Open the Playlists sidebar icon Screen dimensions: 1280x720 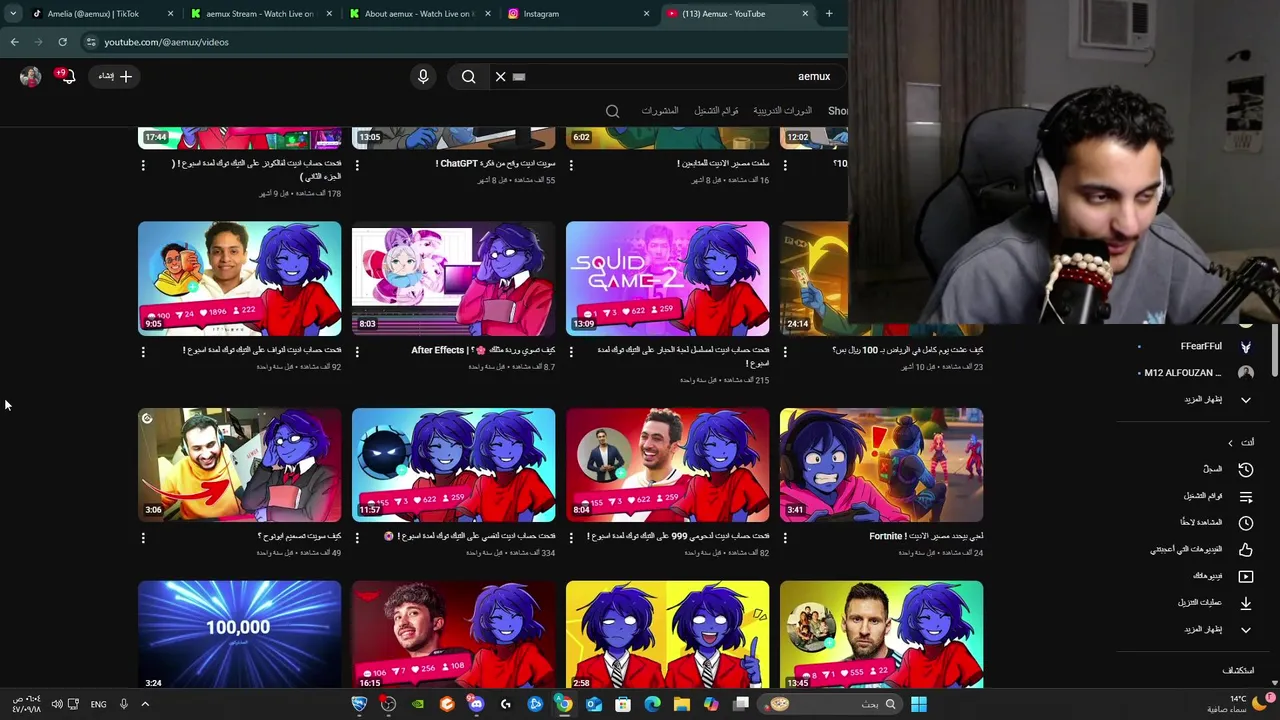1246,496
